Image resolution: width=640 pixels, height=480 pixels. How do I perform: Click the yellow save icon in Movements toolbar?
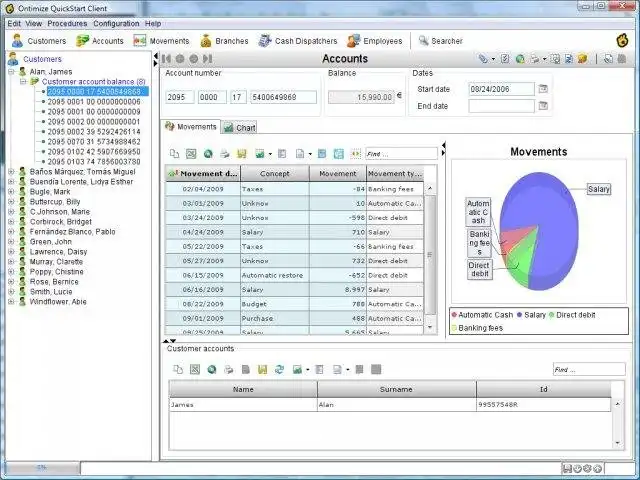coord(242,154)
